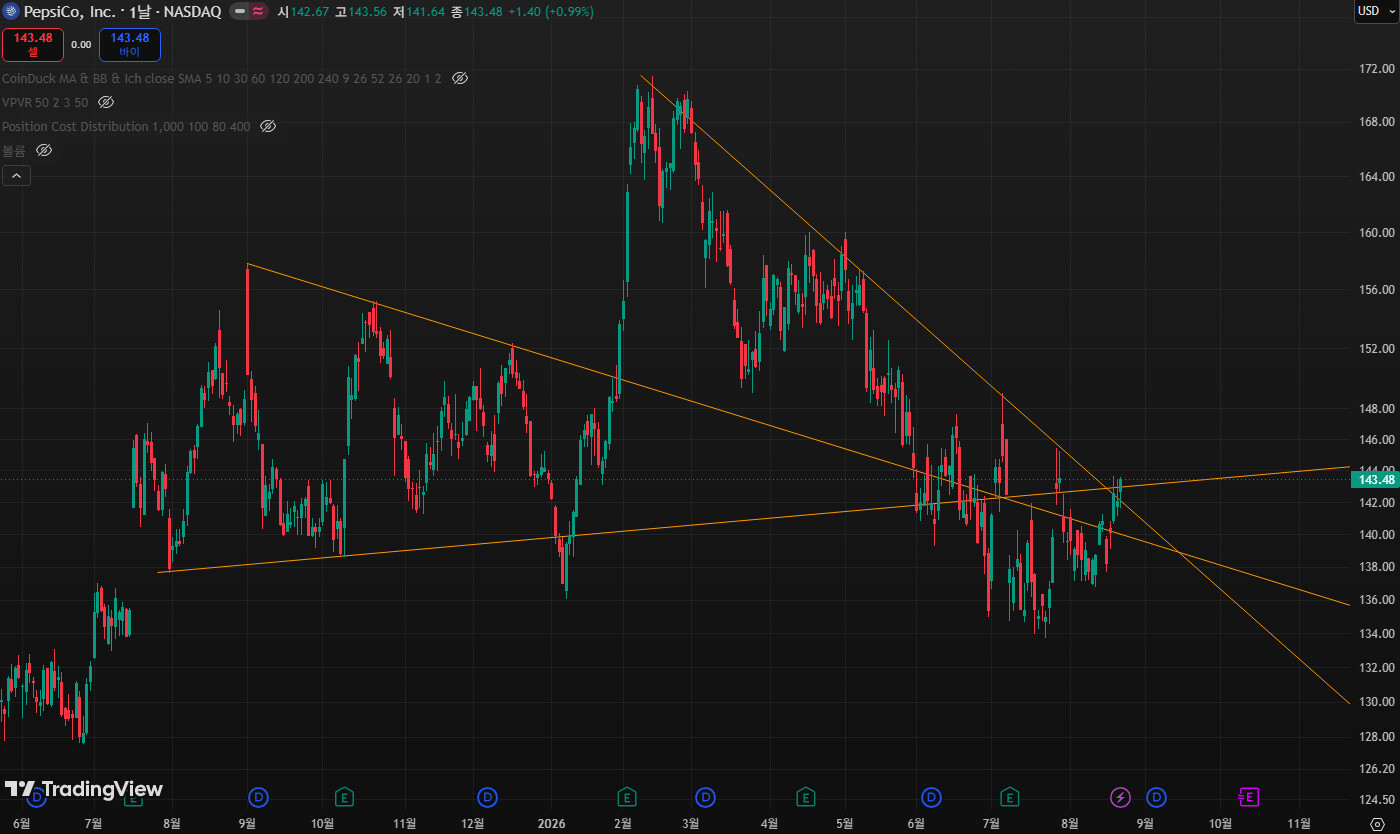Screen dimensions: 1400x834
Task: Click the close value 종143.48 in header
Action: pos(477,12)
